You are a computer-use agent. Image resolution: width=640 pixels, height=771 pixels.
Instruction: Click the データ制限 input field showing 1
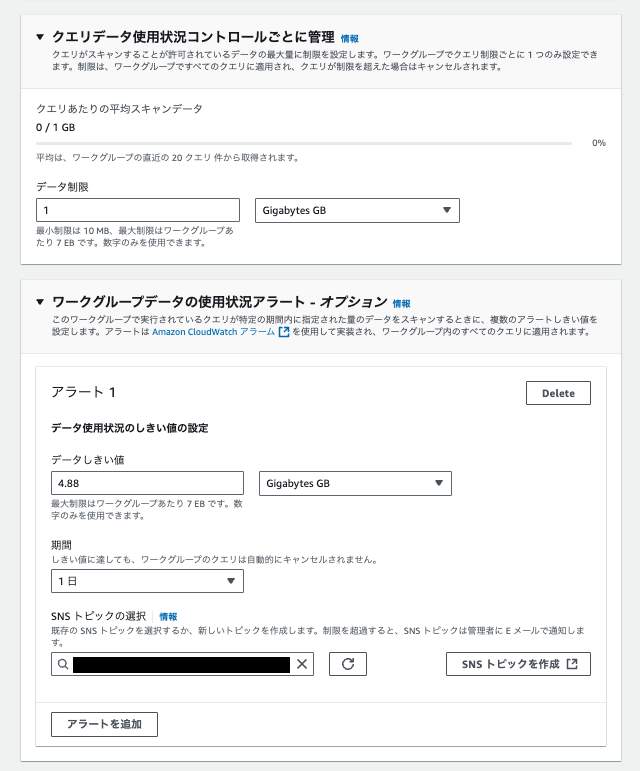(138, 210)
